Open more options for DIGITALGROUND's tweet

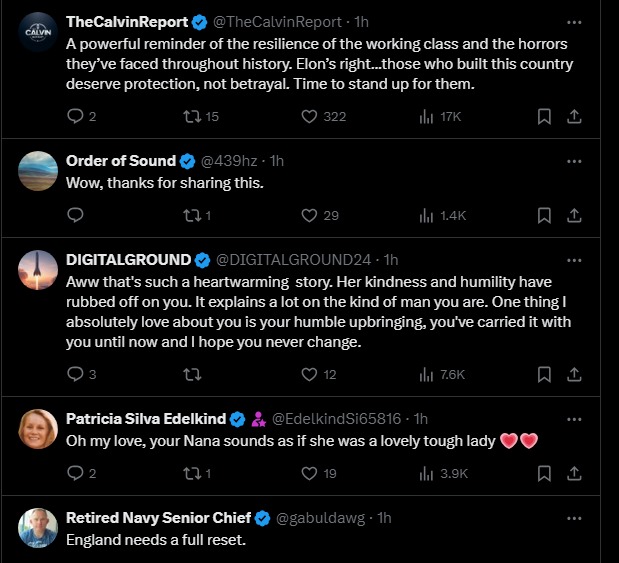tap(574, 259)
